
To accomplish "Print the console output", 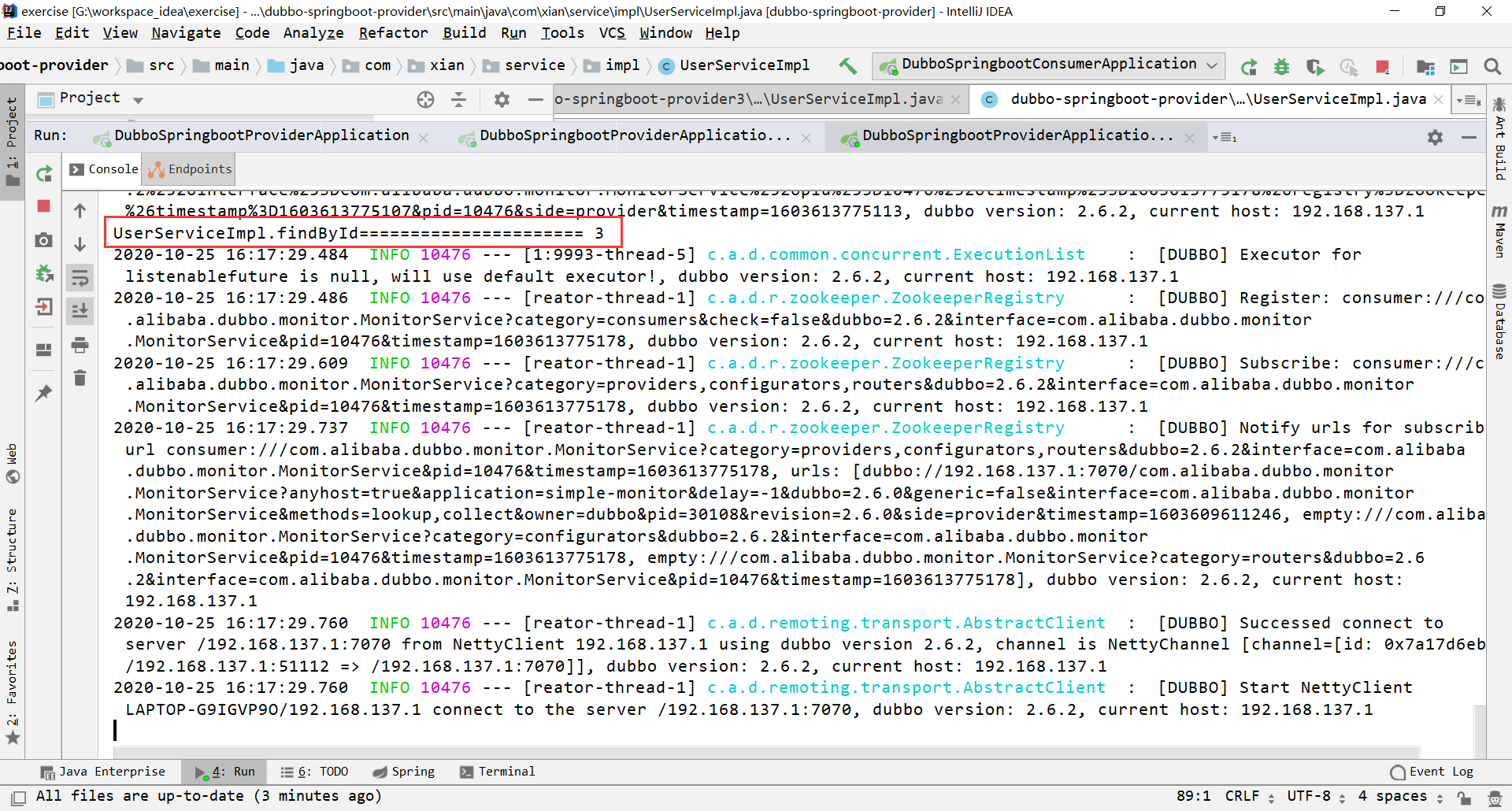I will (x=80, y=345).
